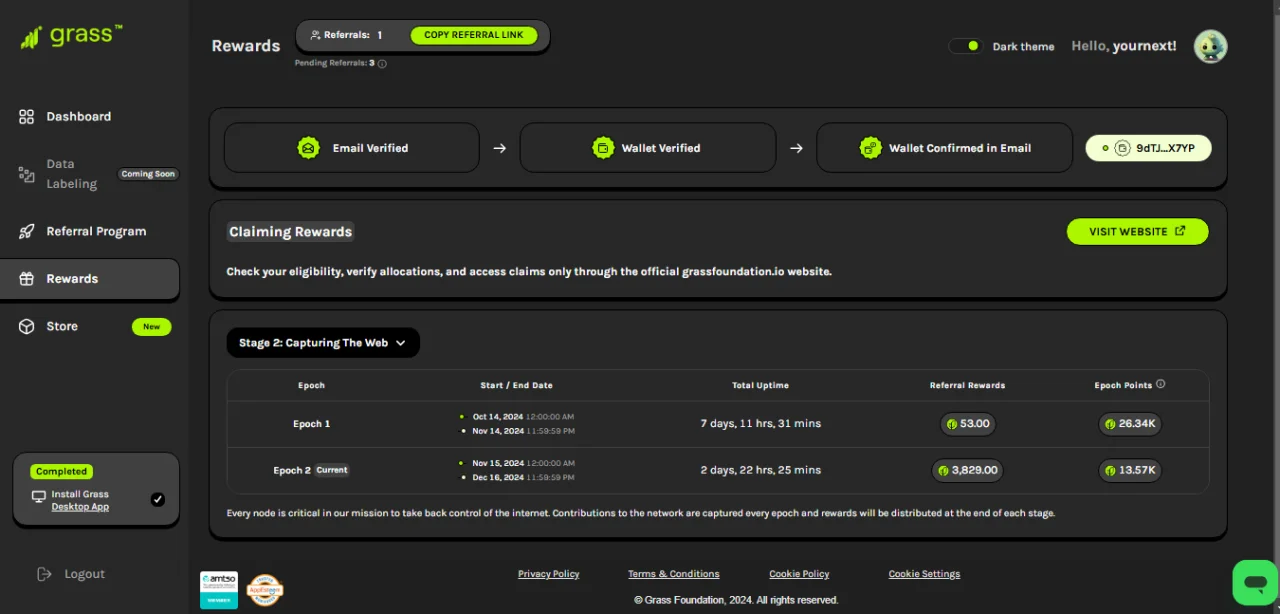Click the Referrals people icon

click(x=316, y=35)
